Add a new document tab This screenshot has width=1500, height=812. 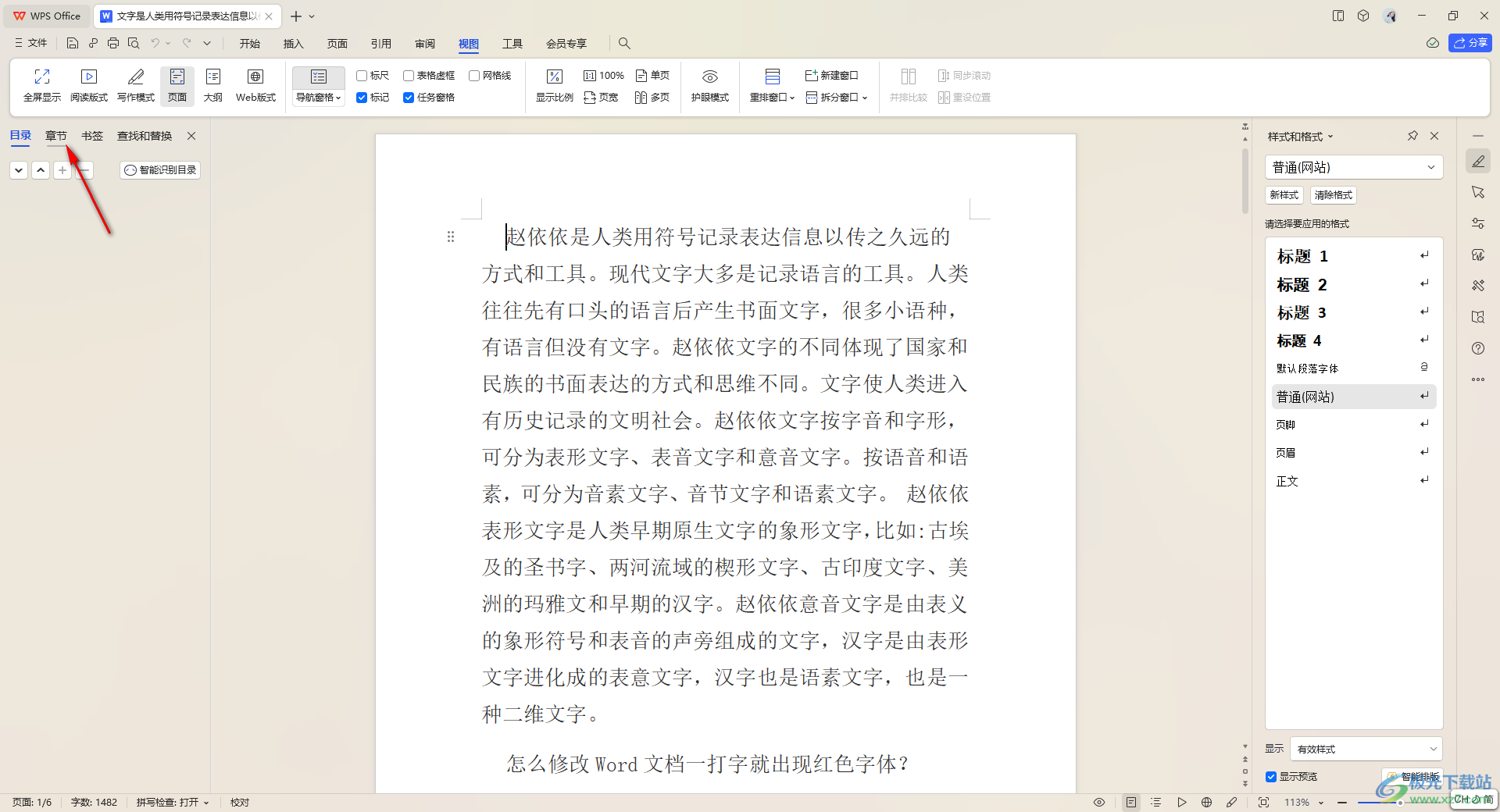(x=296, y=16)
